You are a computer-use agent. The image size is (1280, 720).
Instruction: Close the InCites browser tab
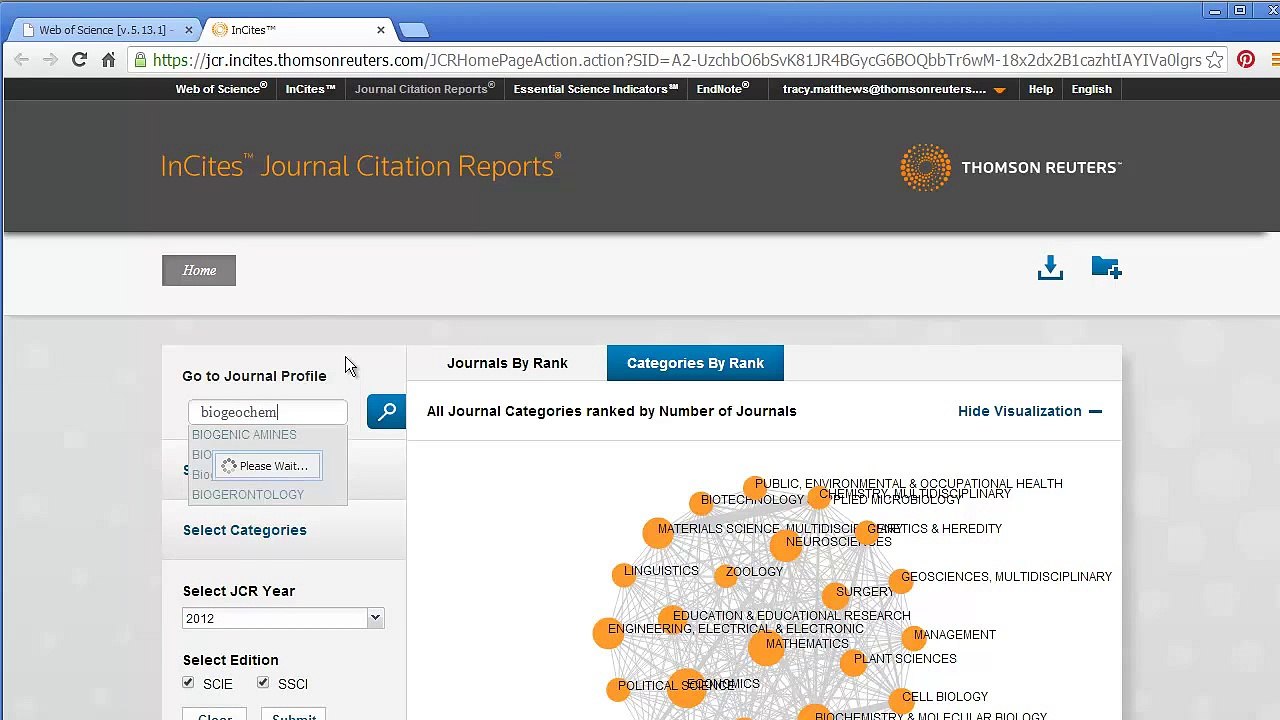point(381,30)
